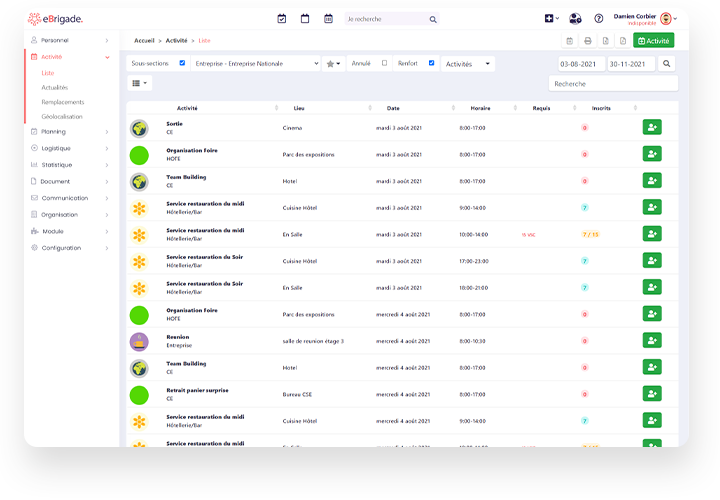Run the date range search magnifier button
The width and height of the screenshot is (720, 500).
coord(666,64)
